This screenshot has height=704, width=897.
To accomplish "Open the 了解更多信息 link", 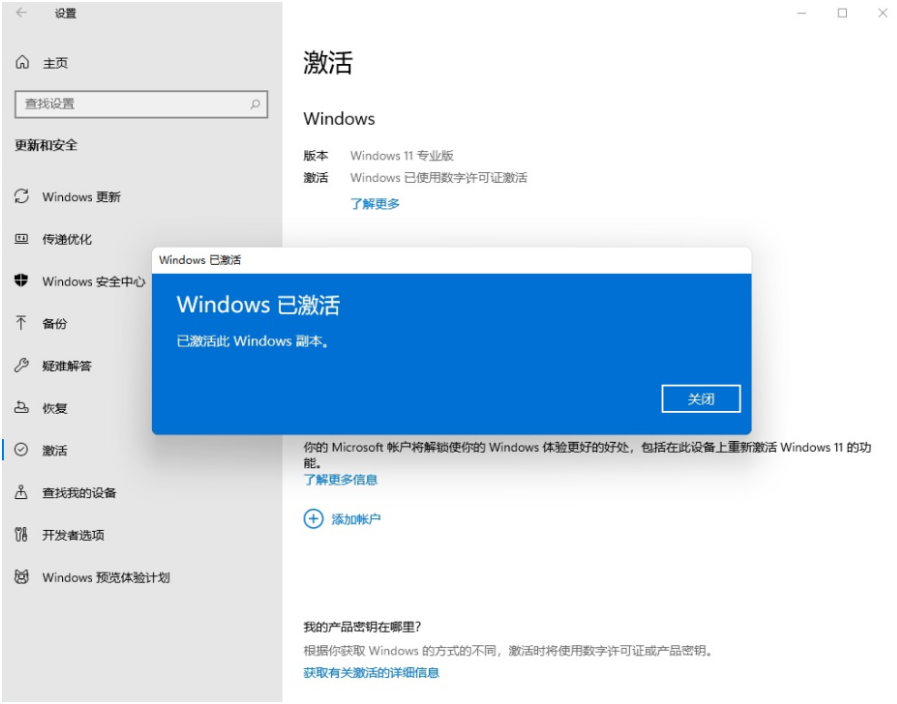I will (340, 479).
